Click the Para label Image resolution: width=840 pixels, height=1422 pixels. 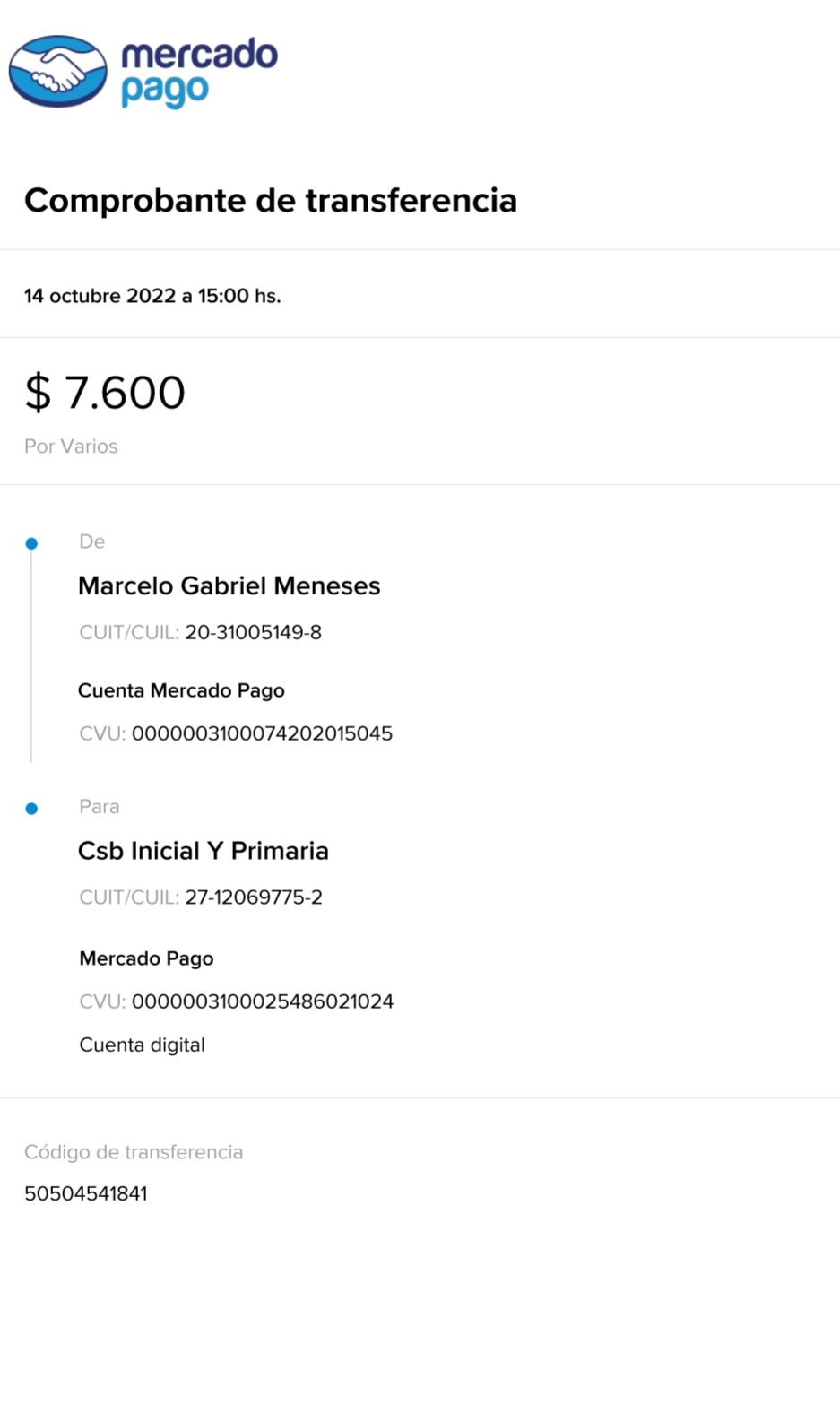99,807
